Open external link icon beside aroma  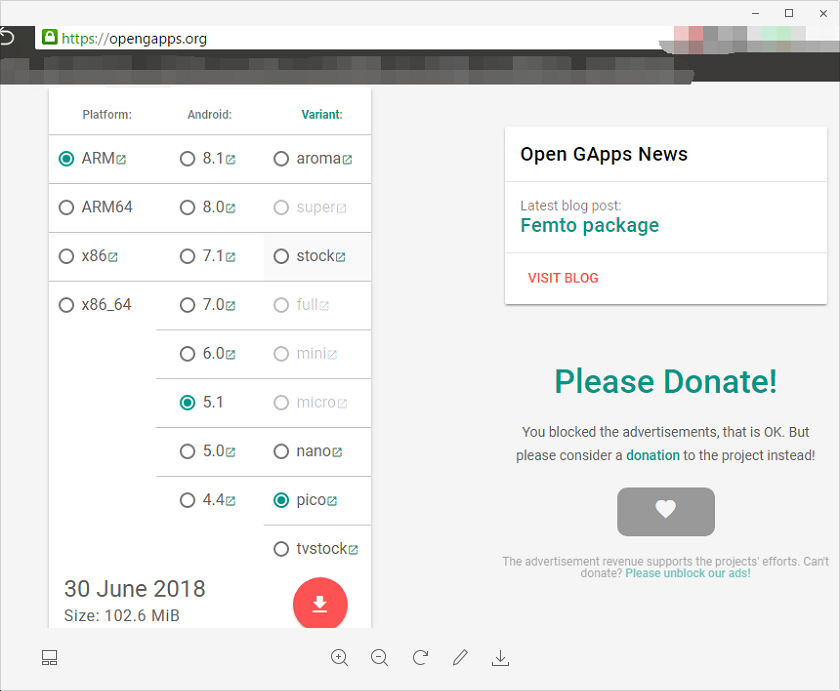point(347,160)
